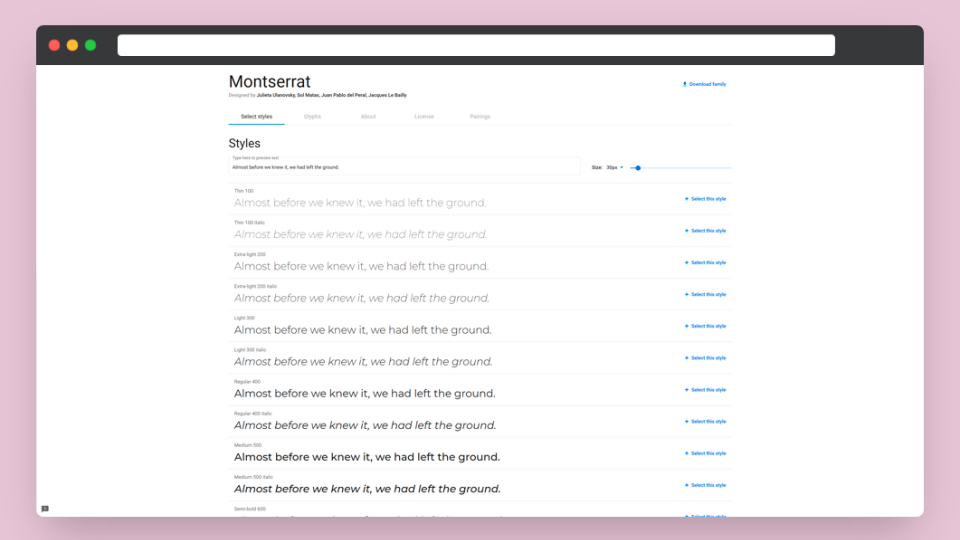Click the Light 300 label
Viewport: 960px width, 540px height.
coord(244,318)
